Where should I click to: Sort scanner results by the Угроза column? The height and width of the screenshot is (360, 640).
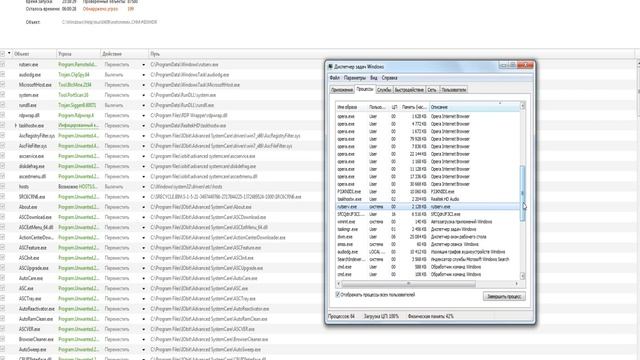click(78, 54)
